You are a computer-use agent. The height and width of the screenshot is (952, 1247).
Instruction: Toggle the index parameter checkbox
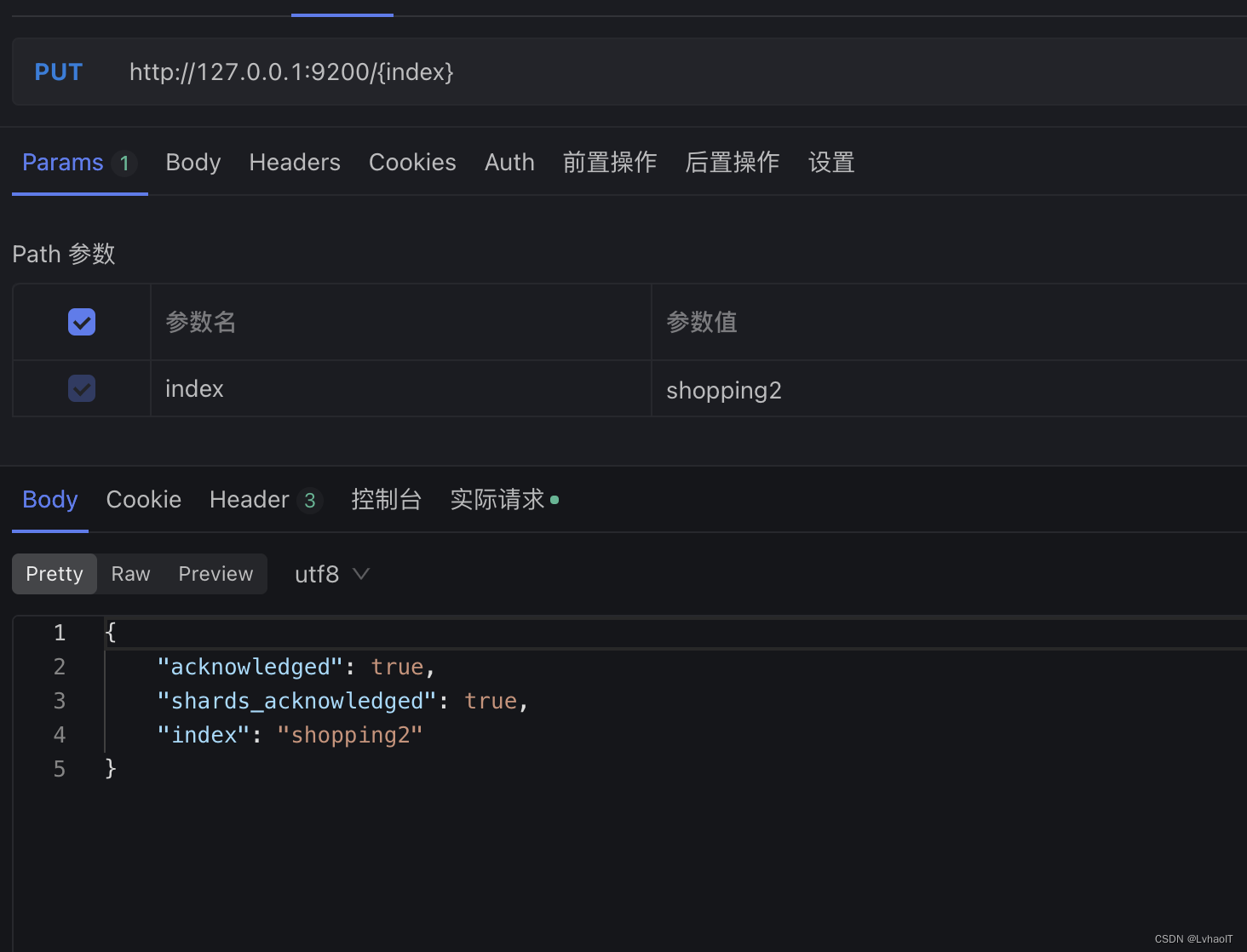(82, 388)
